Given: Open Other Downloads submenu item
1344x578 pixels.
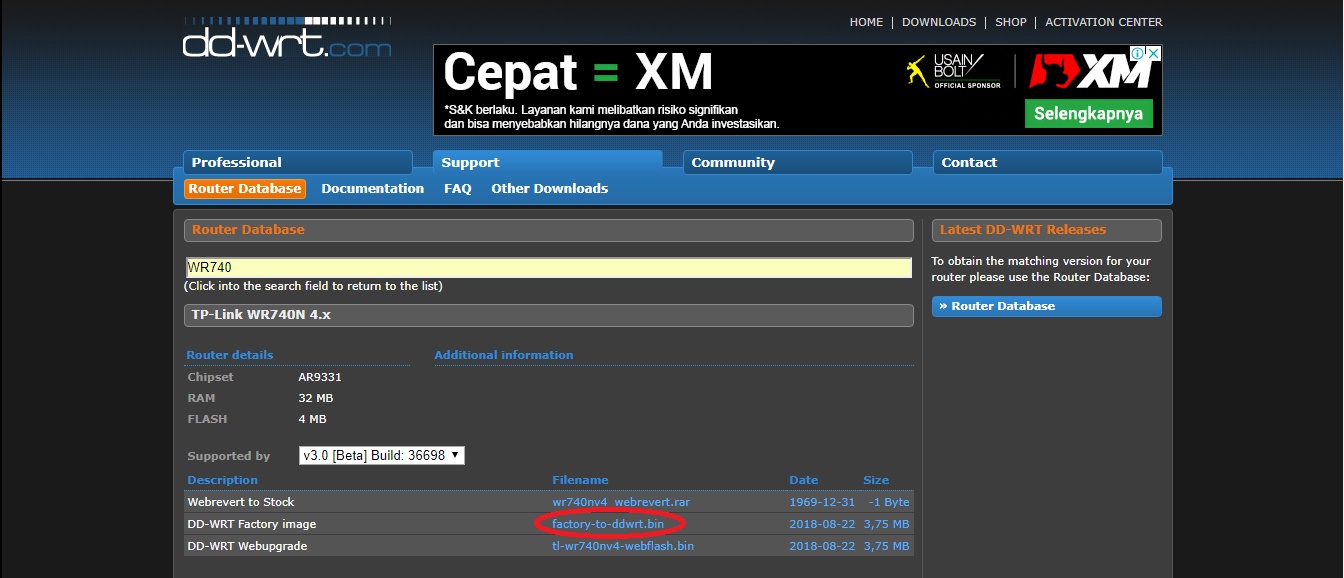Looking at the screenshot, I should [549, 188].
